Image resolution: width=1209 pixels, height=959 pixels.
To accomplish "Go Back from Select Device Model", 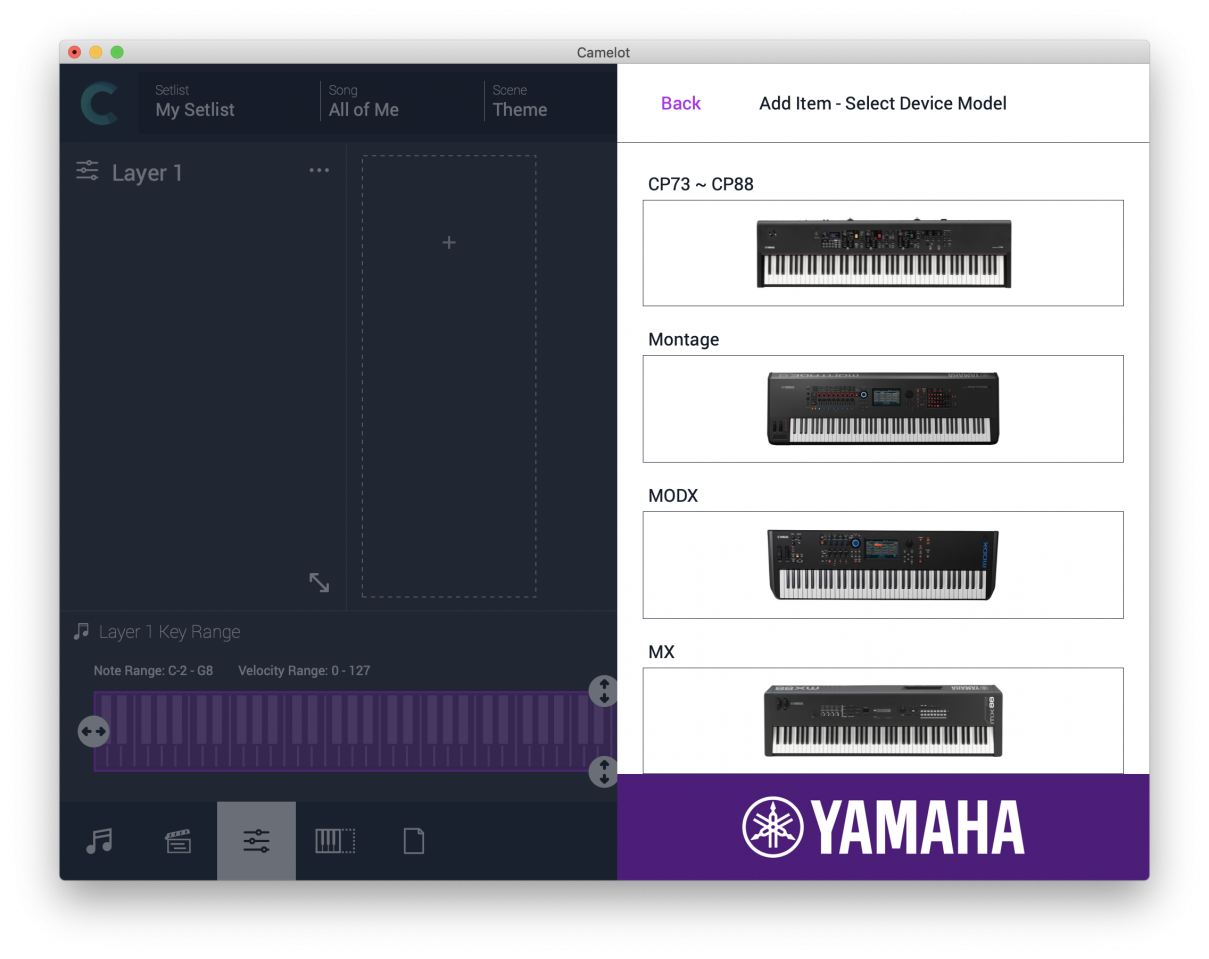I will [681, 104].
